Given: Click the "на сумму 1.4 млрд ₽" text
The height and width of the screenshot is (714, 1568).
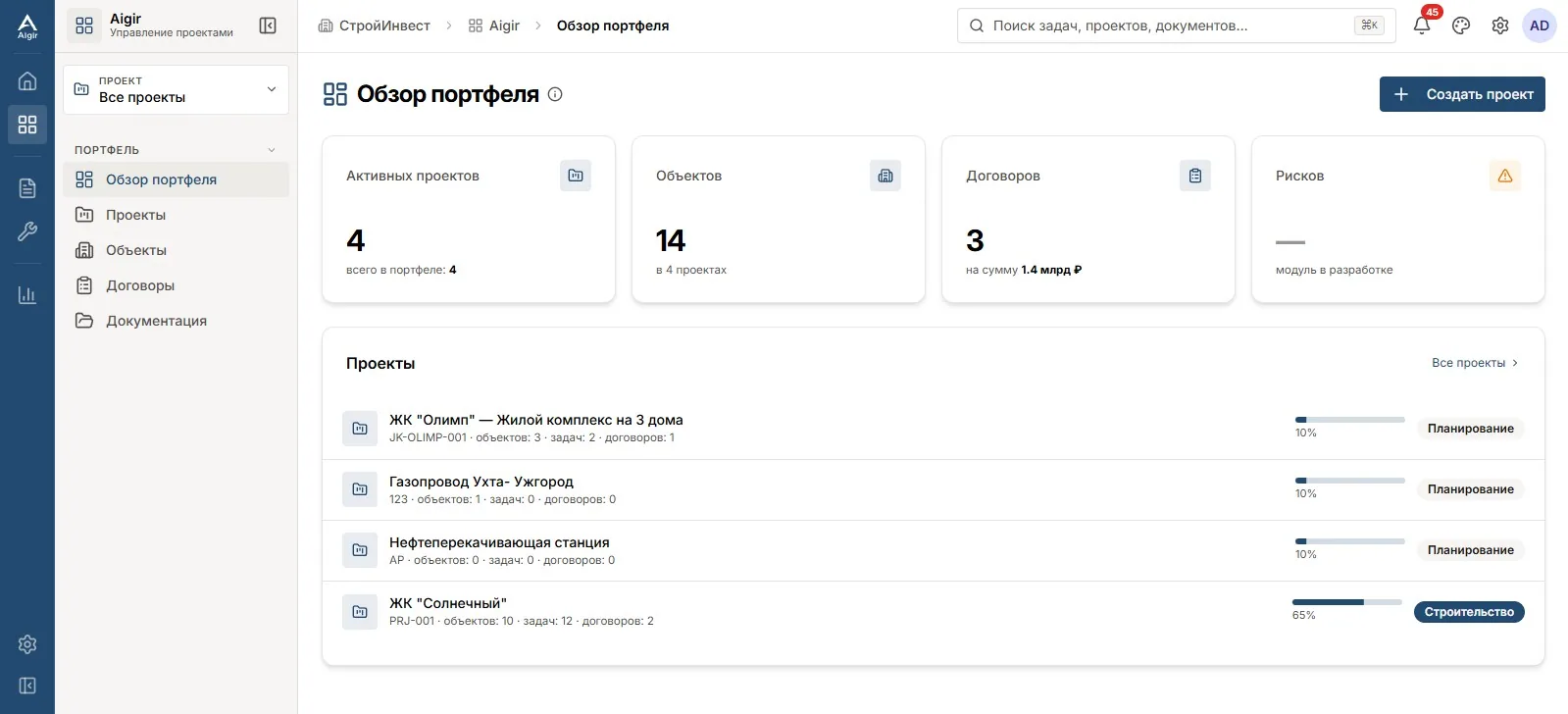Looking at the screenshot, I should (1024, 270).
